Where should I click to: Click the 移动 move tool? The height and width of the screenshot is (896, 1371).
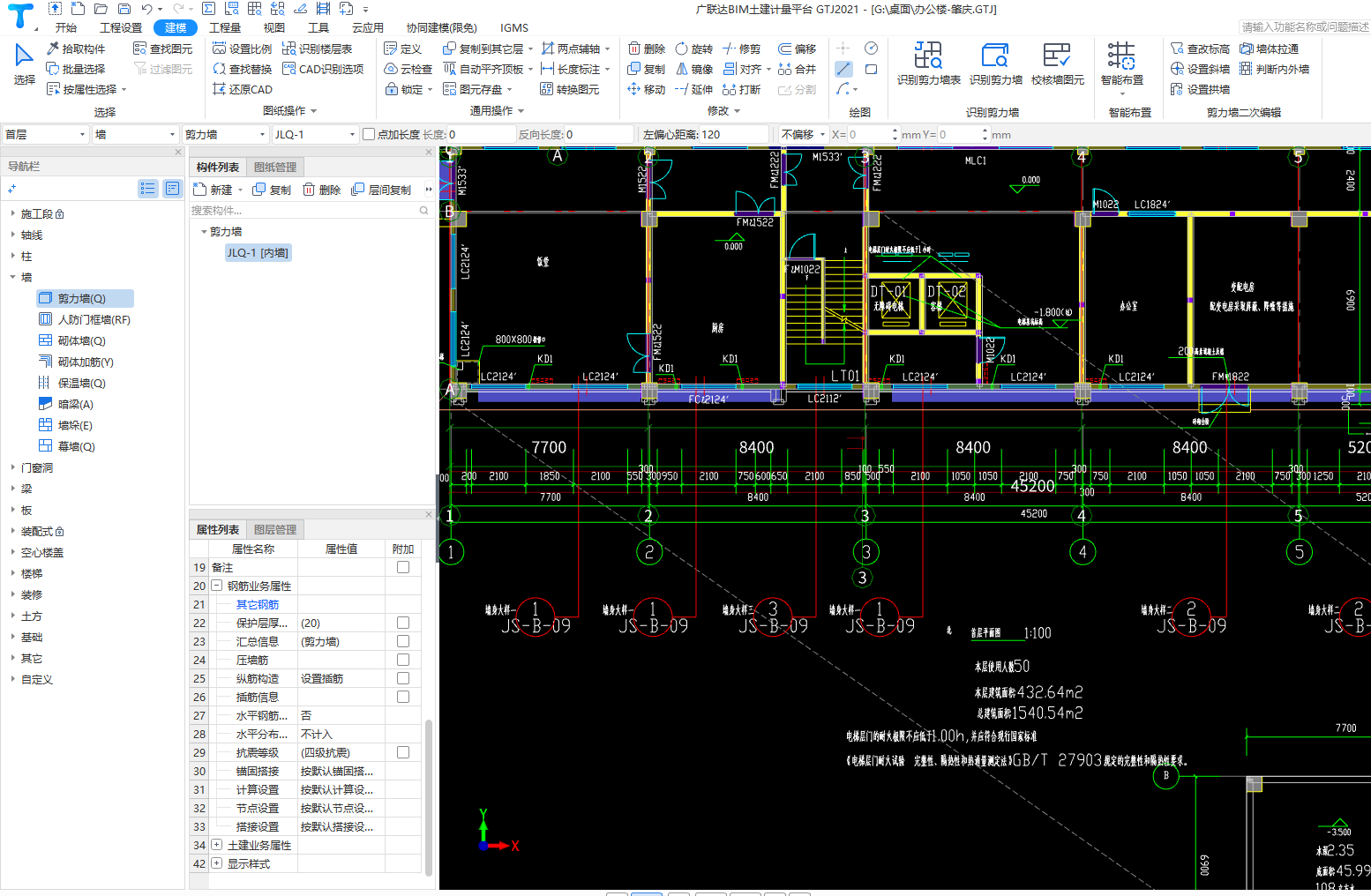646,89
